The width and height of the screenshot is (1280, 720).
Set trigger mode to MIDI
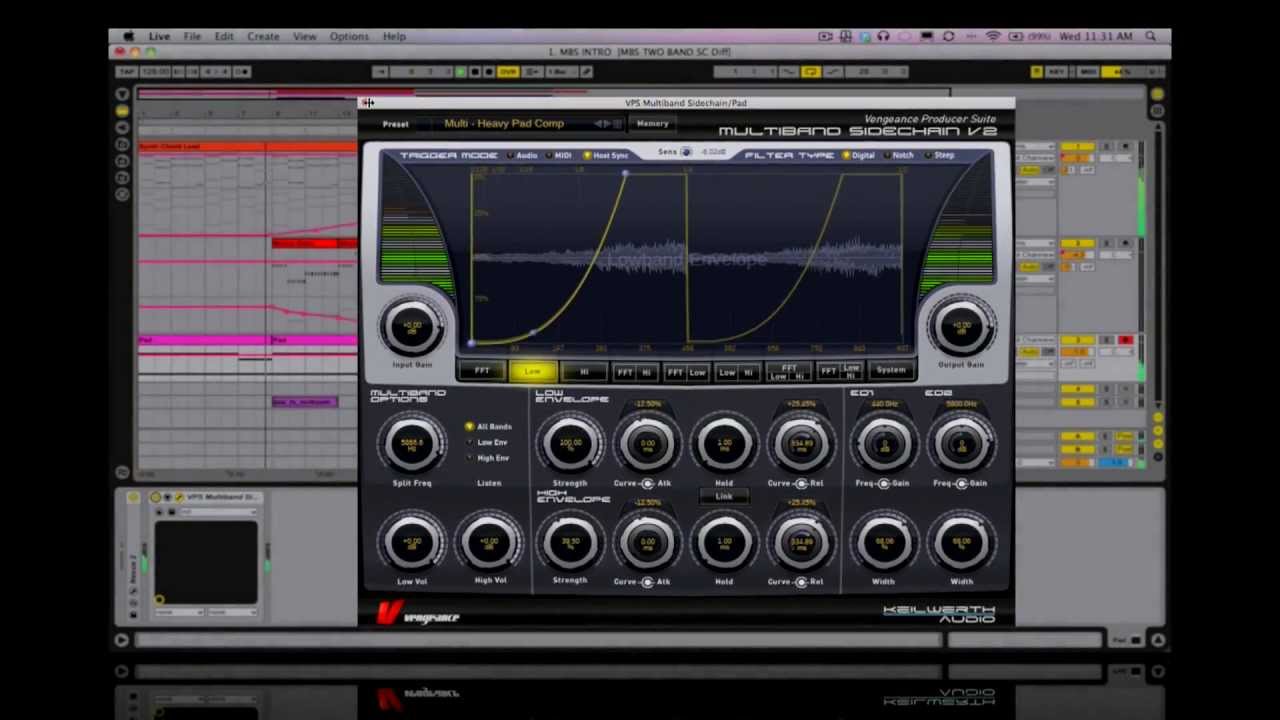point(558,156)
